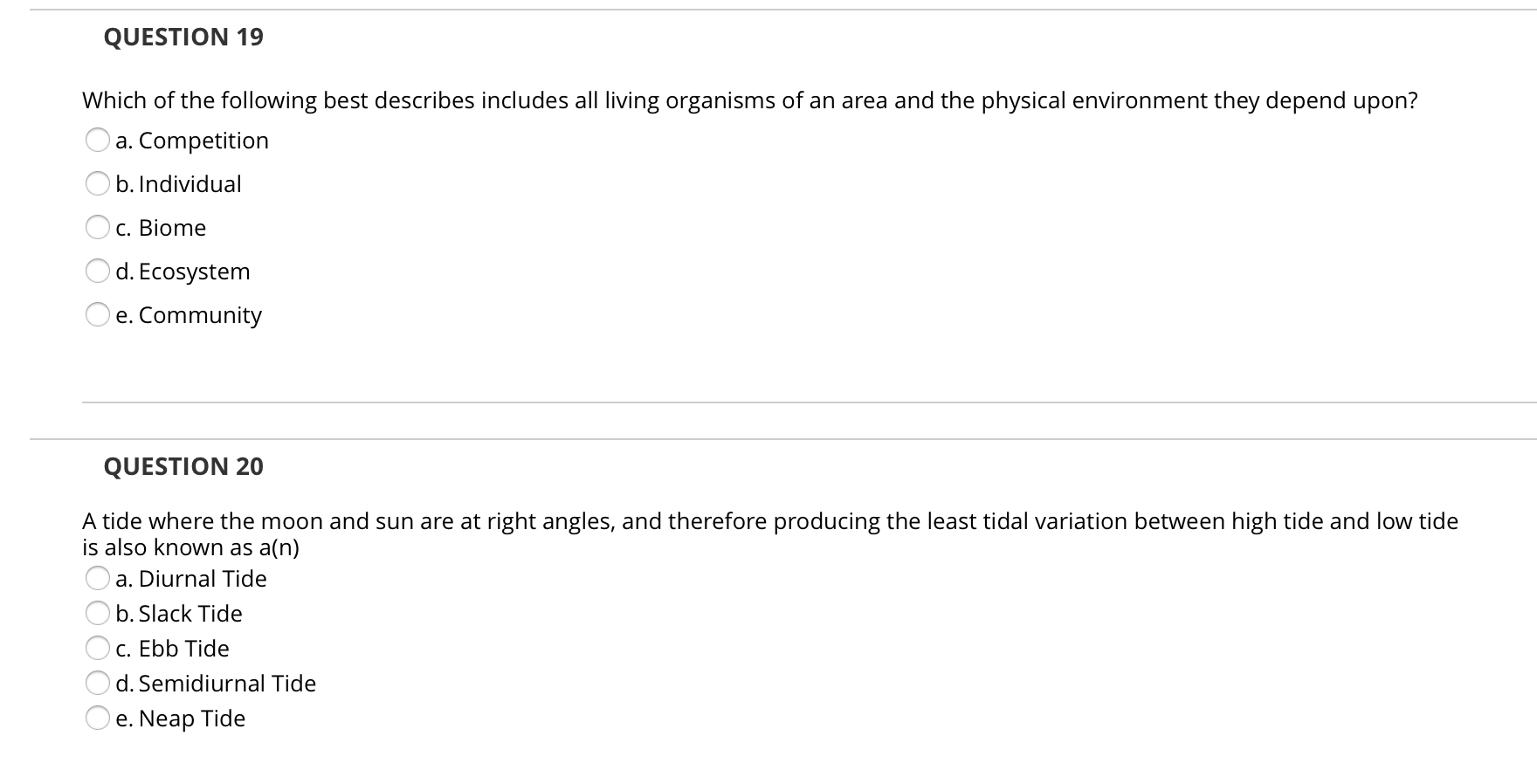The height and width of the screenshot is (784, 1537).
Task: Choose a. Diurnal Tide in Question 20
Action: [99, 578]
